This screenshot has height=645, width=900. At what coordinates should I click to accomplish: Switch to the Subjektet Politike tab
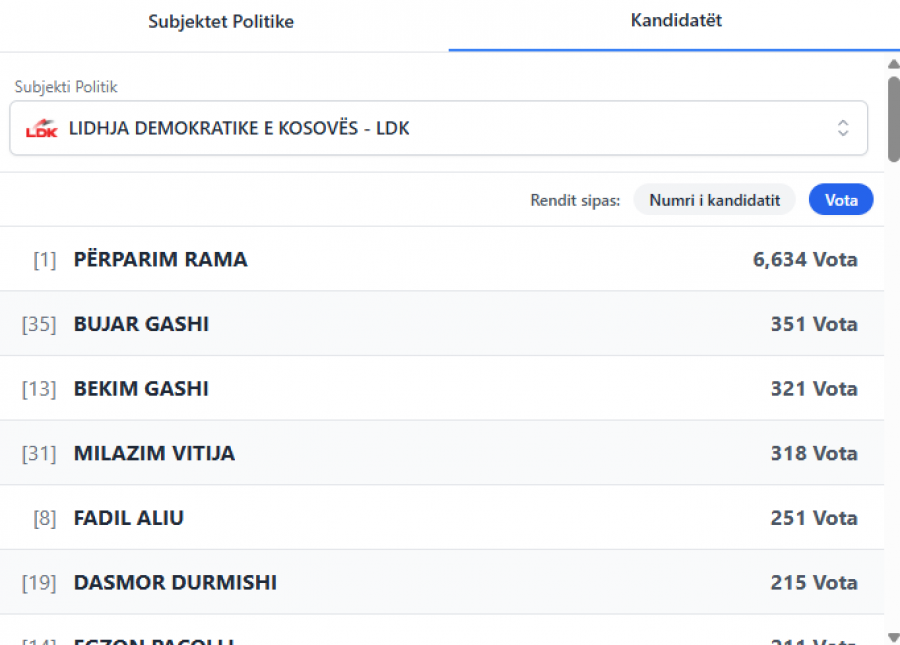(221, 21)
